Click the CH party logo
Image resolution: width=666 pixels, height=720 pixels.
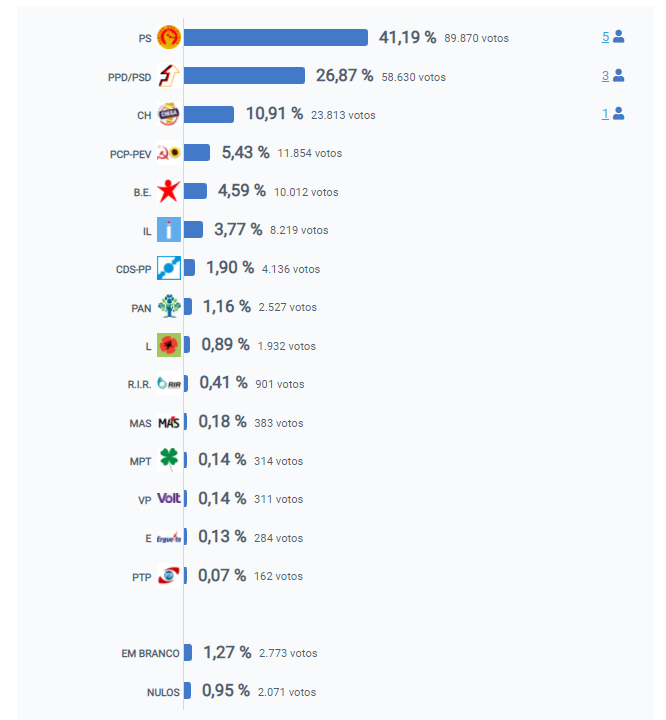169,115
